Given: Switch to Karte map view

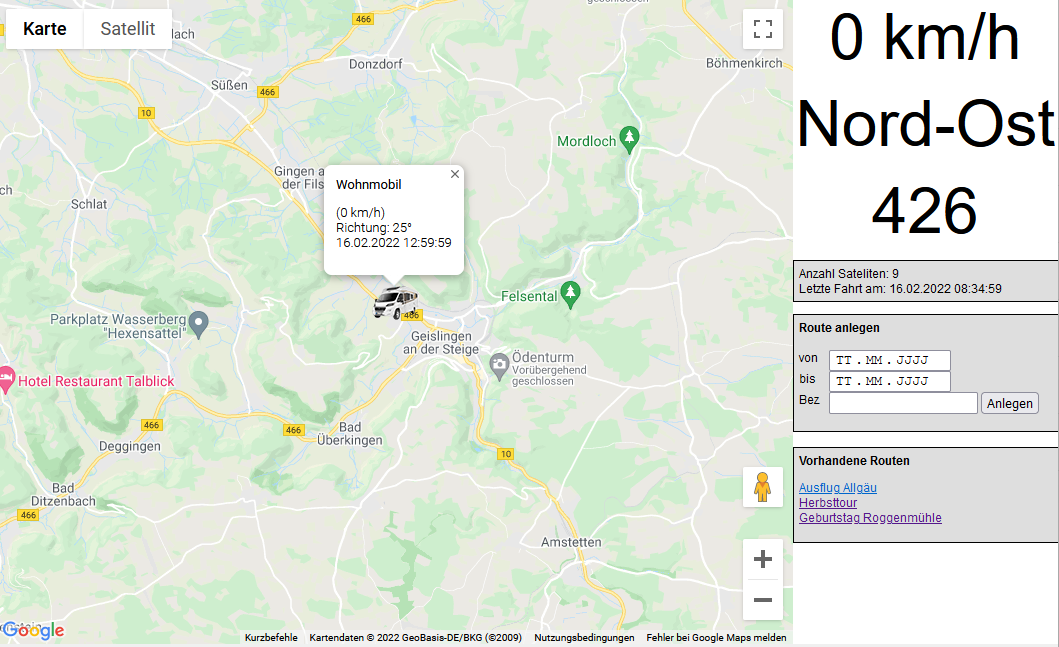Looking at the screenshot, I should (45, 29).
